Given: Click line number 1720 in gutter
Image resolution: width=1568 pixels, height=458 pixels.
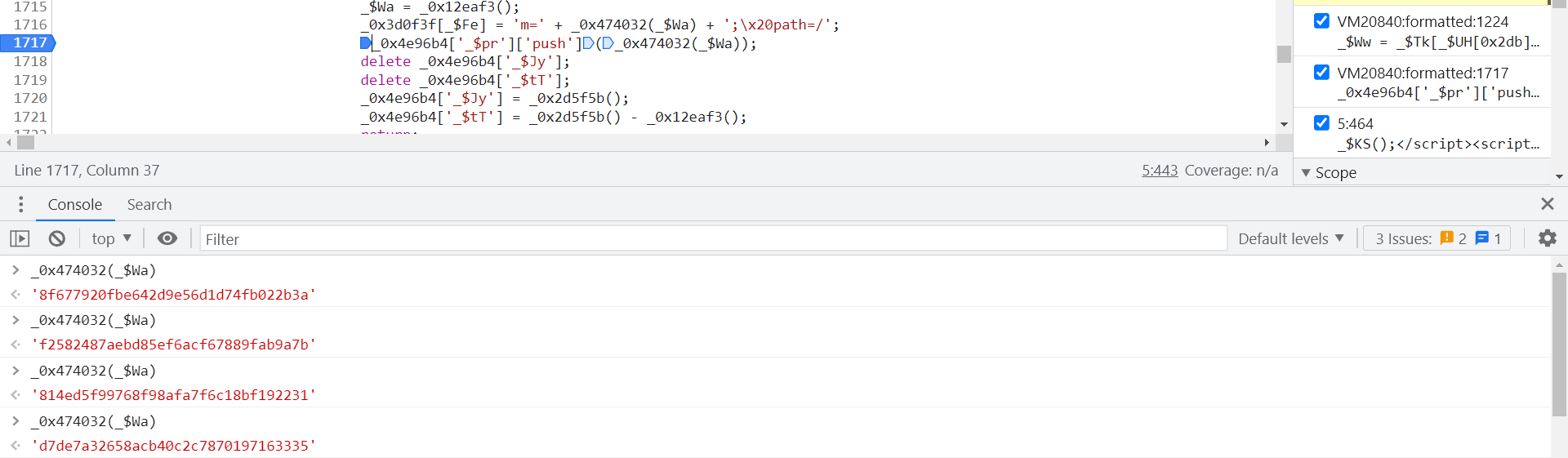Looking at the screenshot, I should tap(30, 98).
